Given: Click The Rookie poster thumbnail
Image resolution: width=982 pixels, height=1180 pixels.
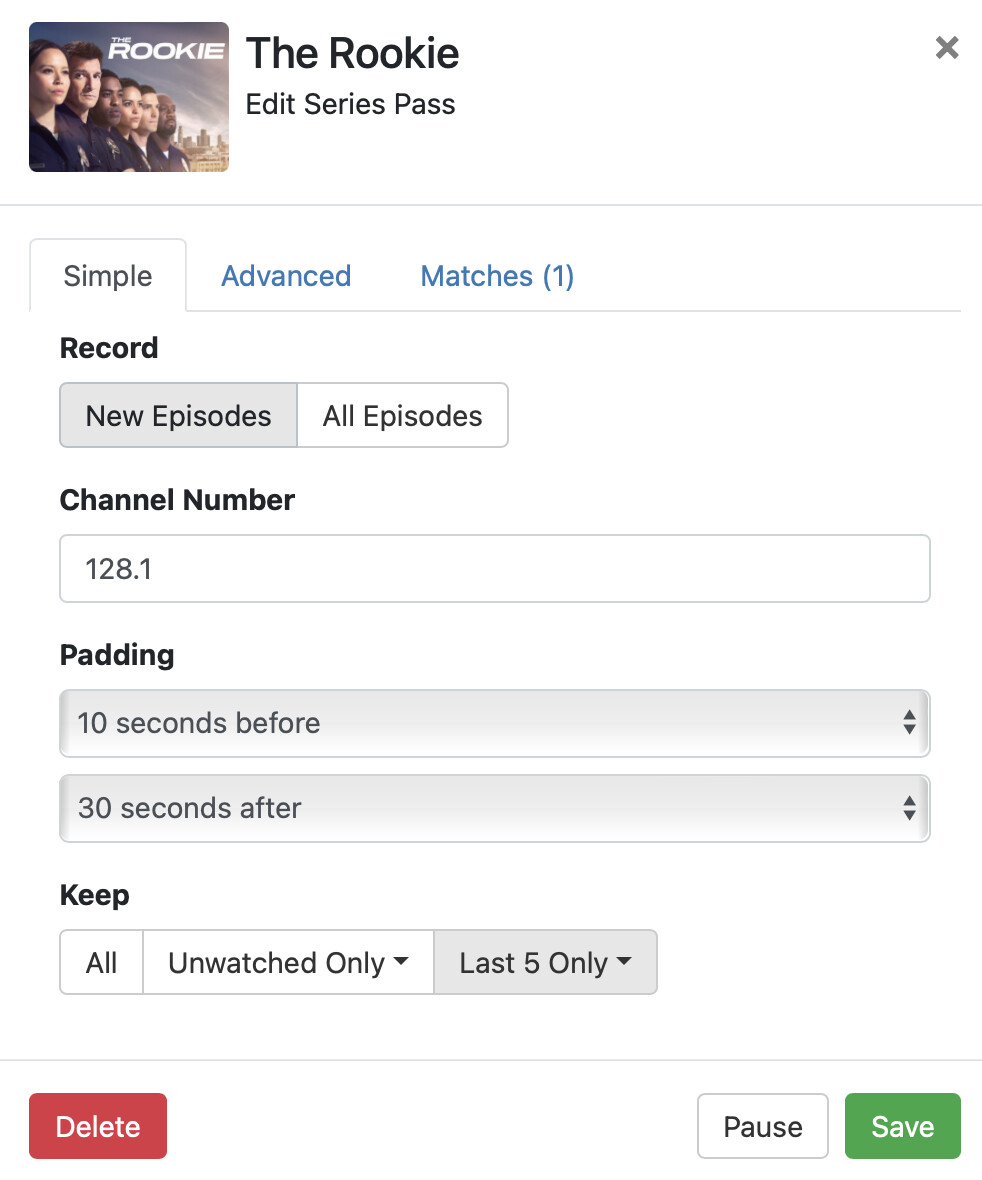Looking at the screenshot, I should click(129, 97).
